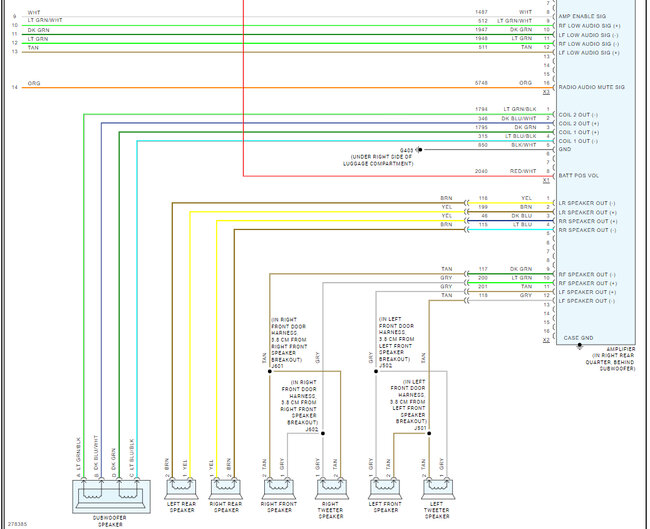Click the J602 splice dot
Viewport: 650px width, 529px height.
[323, 433]
